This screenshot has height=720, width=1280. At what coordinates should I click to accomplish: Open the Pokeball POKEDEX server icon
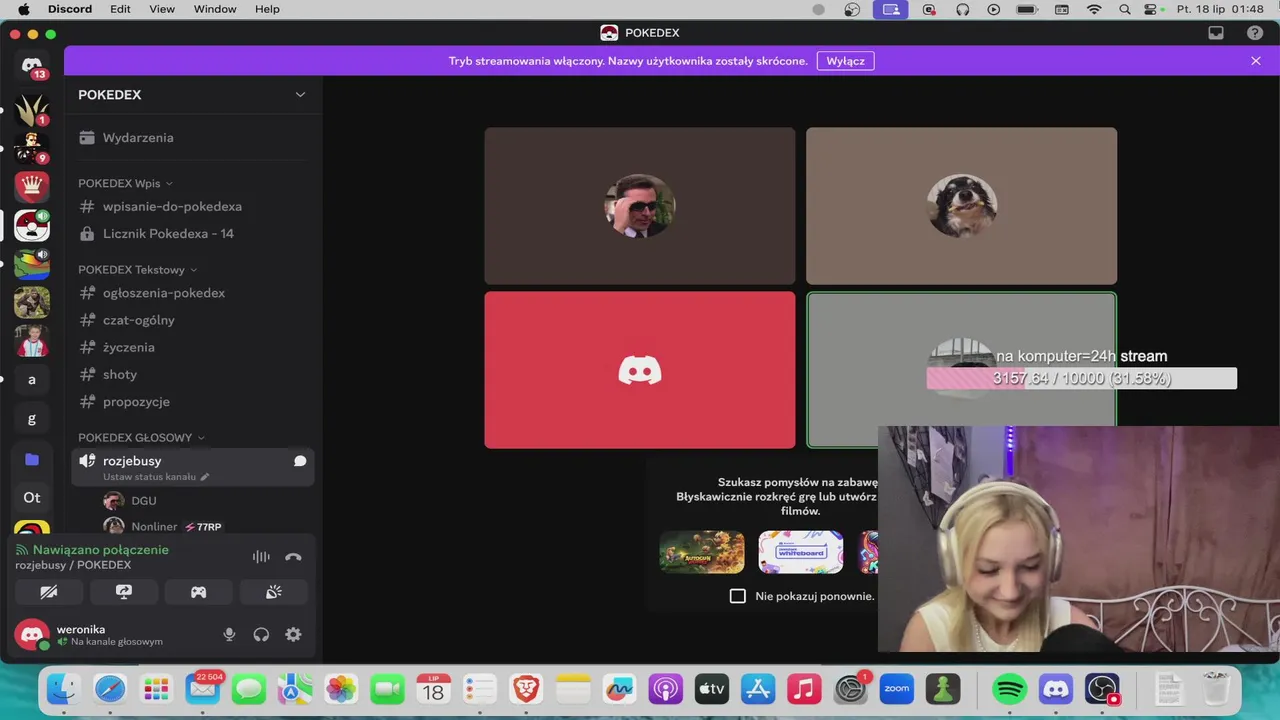[x=32, y=226]
